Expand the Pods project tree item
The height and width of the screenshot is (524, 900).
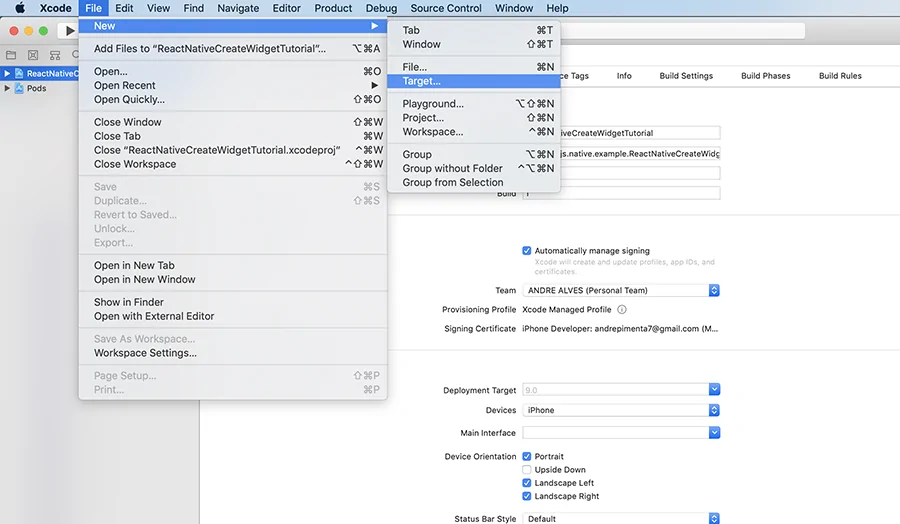tap(7, 88)
